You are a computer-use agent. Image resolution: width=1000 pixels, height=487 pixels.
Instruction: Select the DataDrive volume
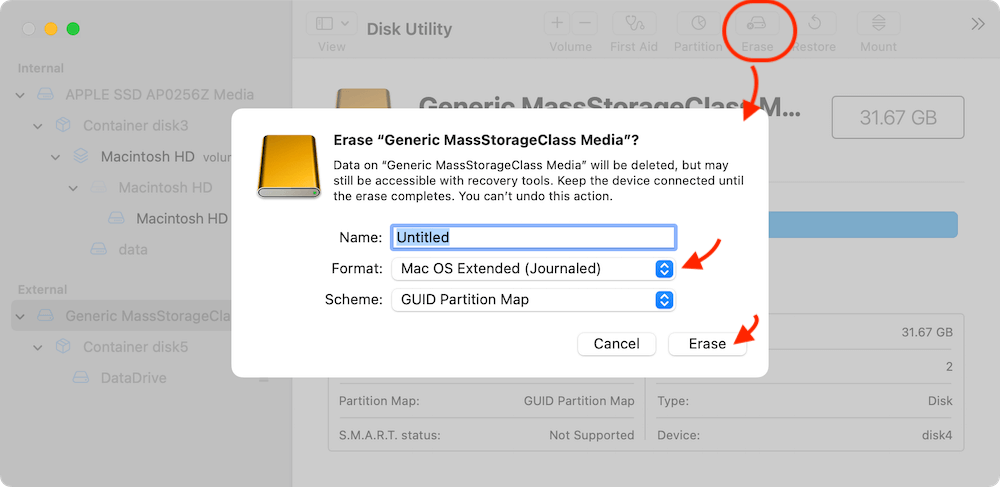tap(133, 378)
